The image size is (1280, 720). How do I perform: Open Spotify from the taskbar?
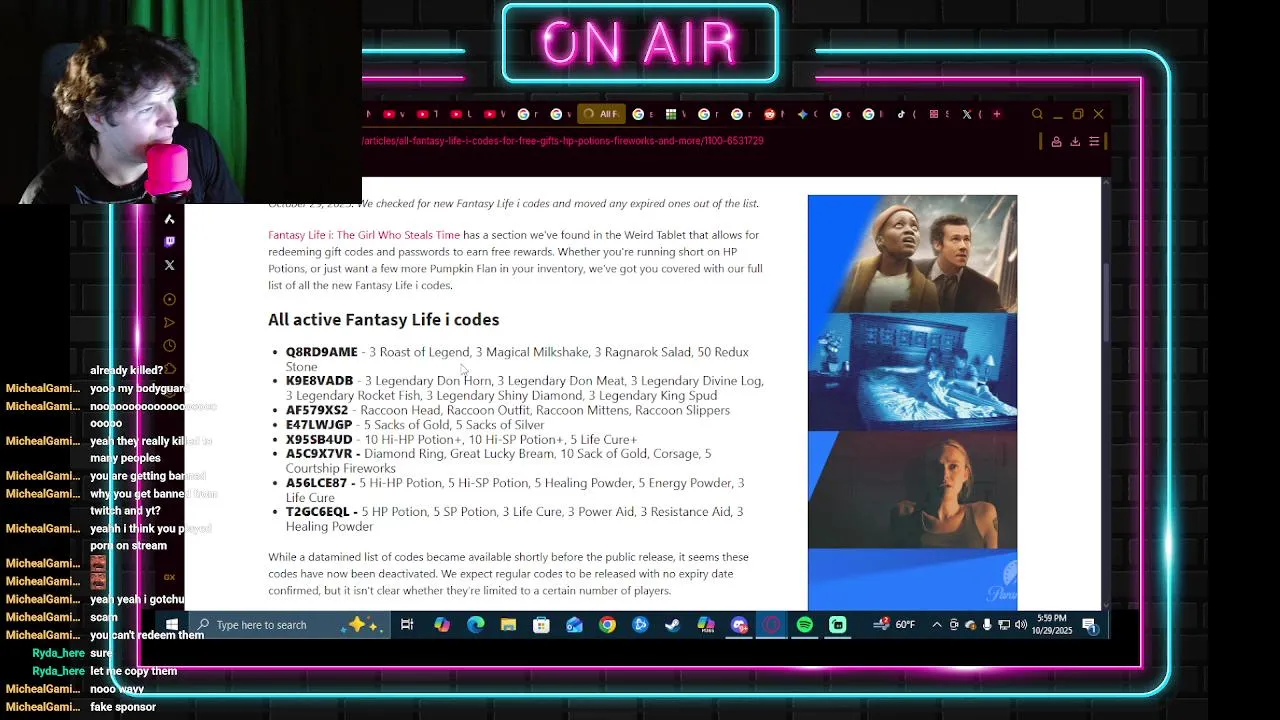[805, 625]
